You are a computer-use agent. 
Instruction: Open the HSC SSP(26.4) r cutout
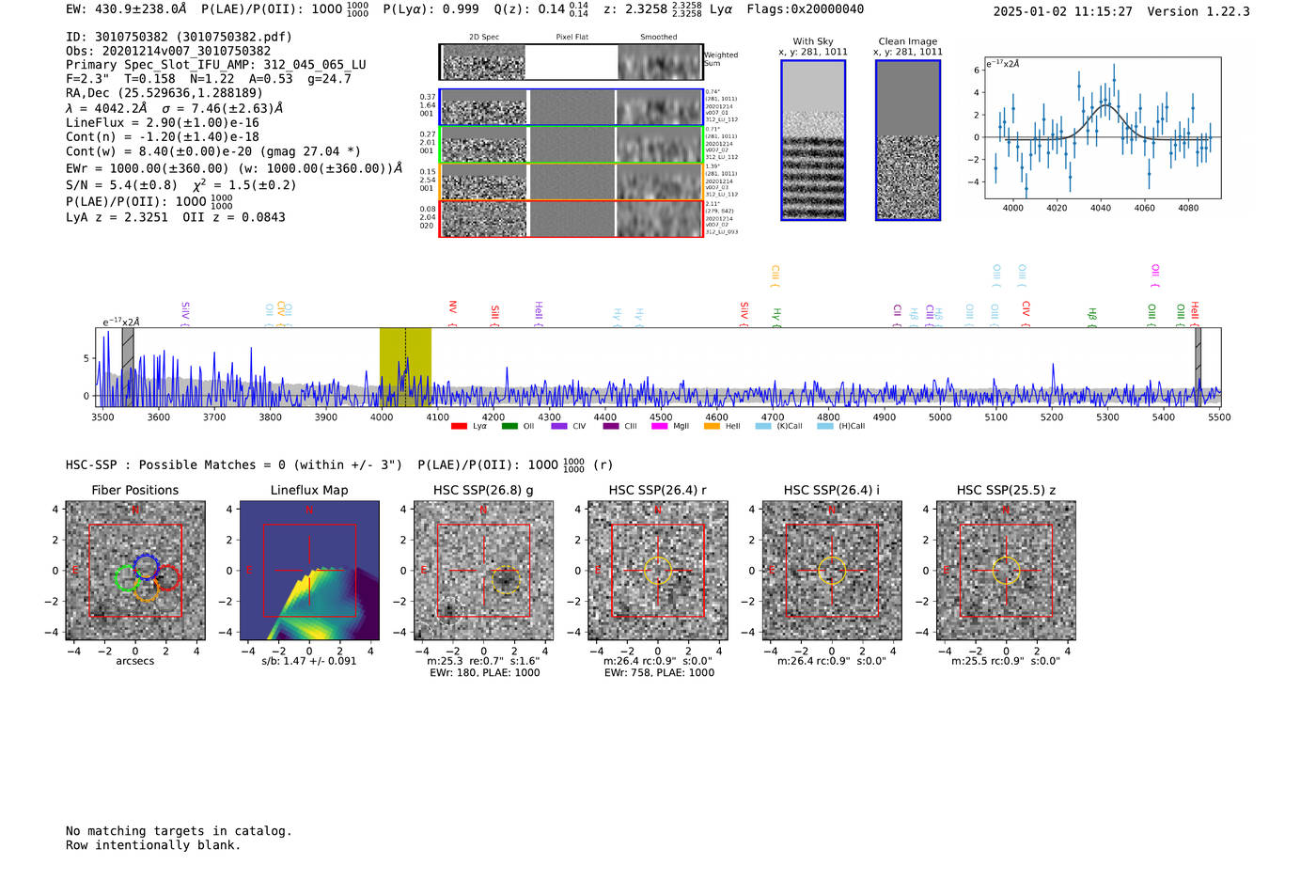coord(658,571)
